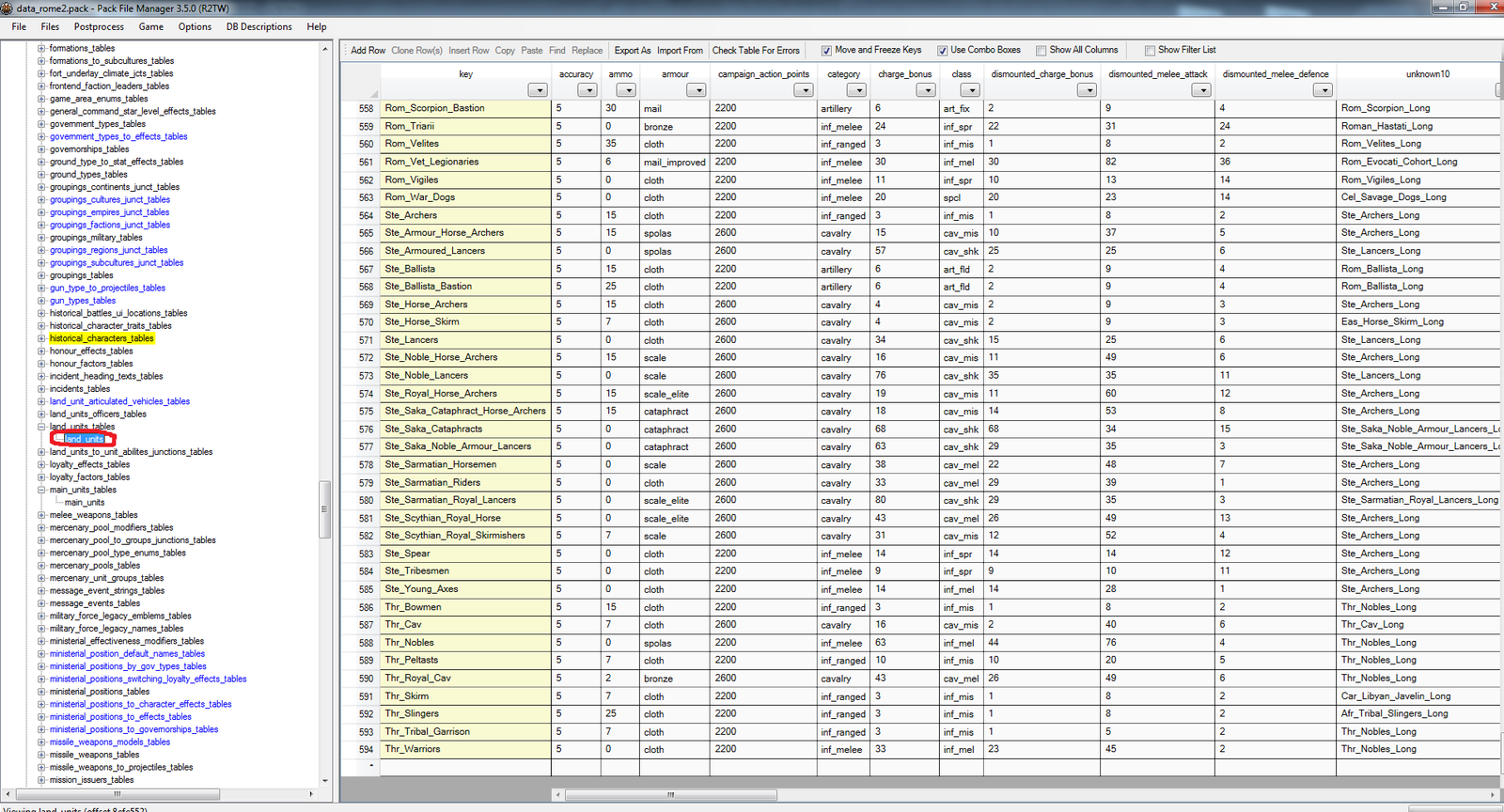Open the Game menu
Screen dimensions: 1504x812
(x=151, y=27)
